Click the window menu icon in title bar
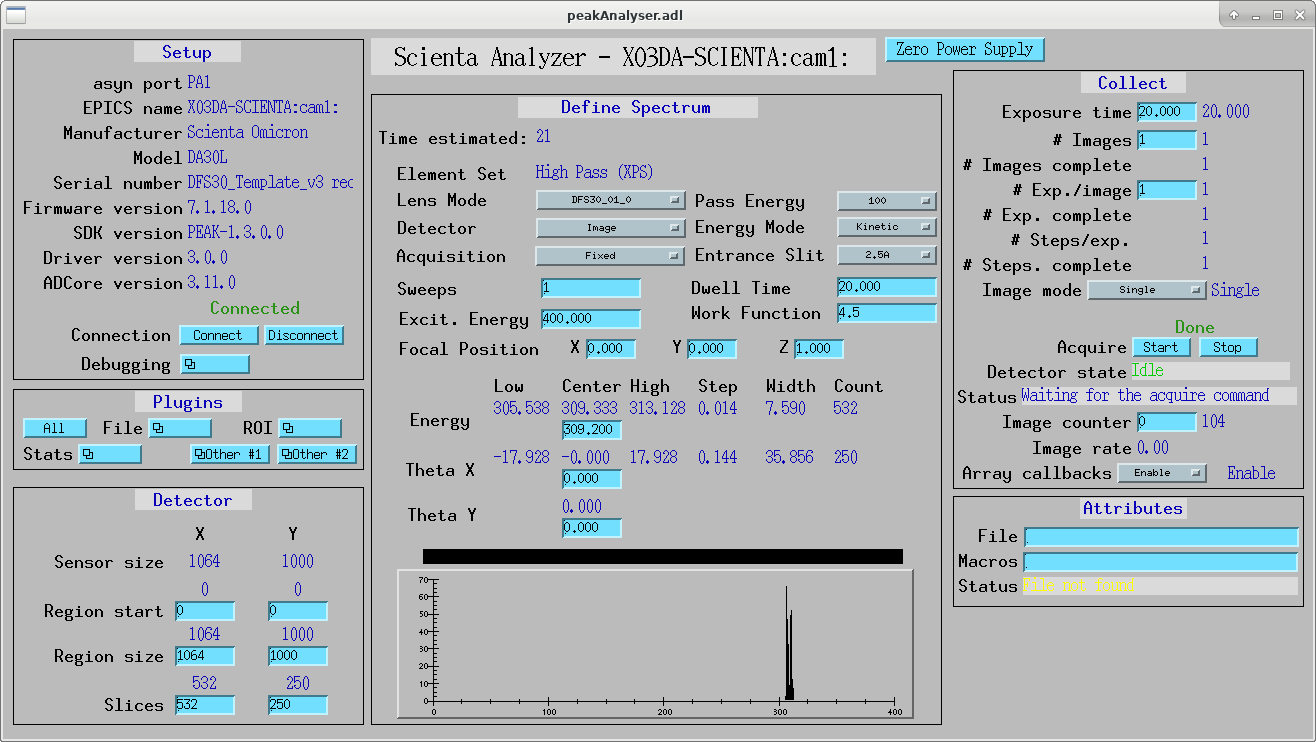The height and width of the screenshot is (742, 1316). coord(17,14)
